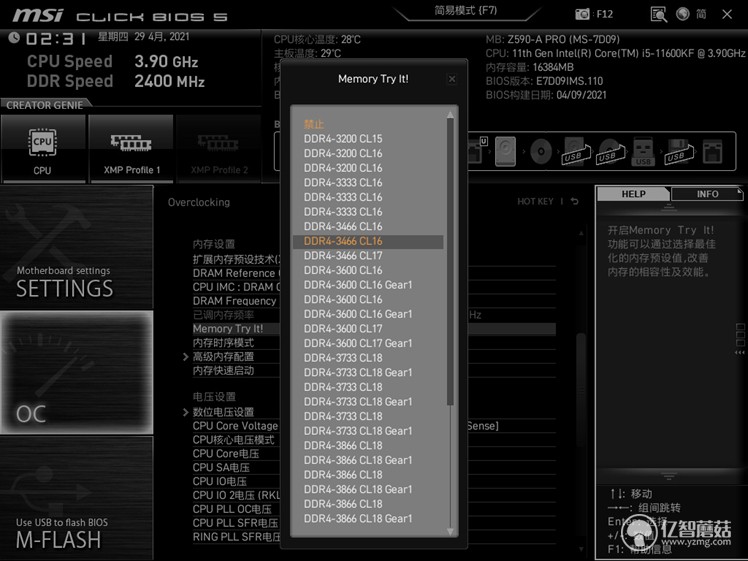Select DDR4-3200 CL15 preset
The height and width of the screenshot is (561, 748).
[343, 139]
